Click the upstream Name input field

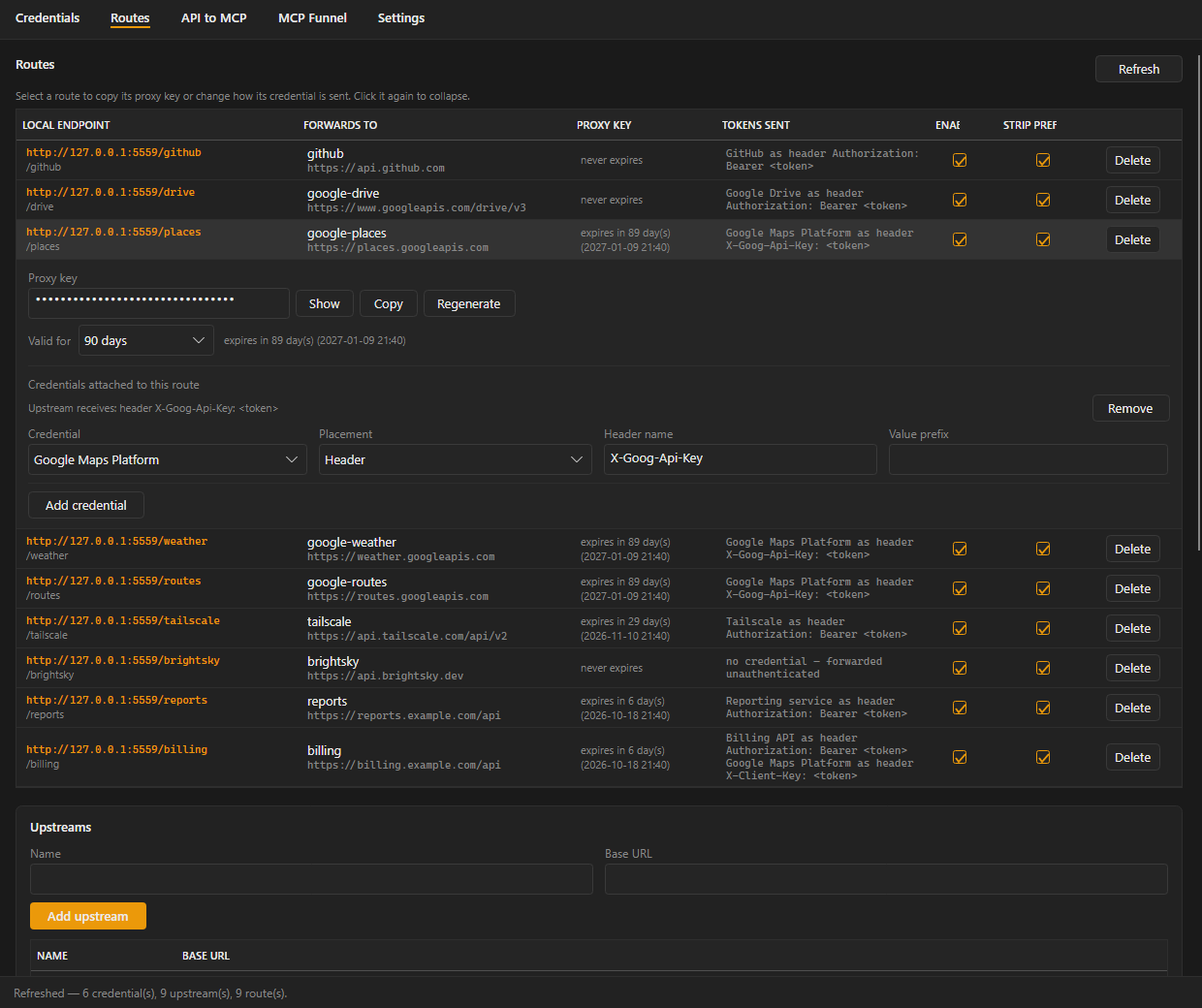pos(311,879)
